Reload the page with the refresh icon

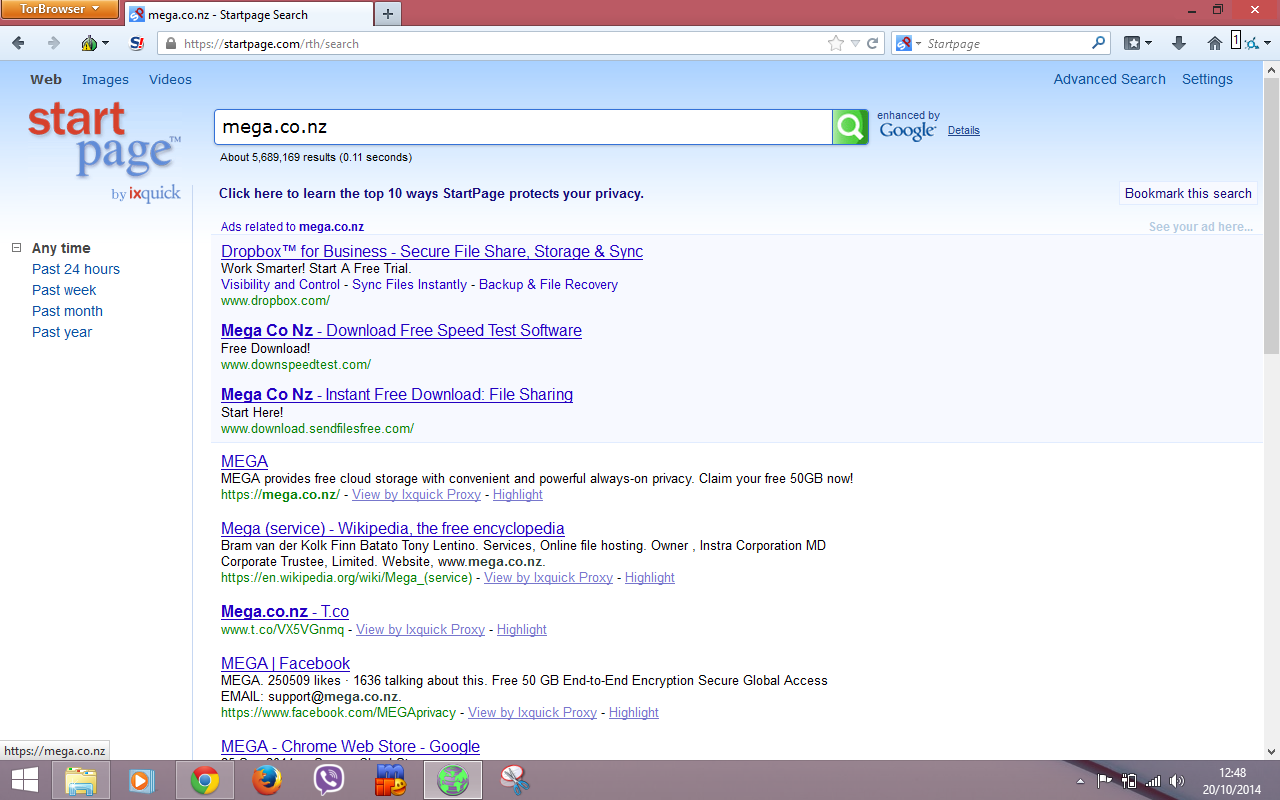coord(873,43)
